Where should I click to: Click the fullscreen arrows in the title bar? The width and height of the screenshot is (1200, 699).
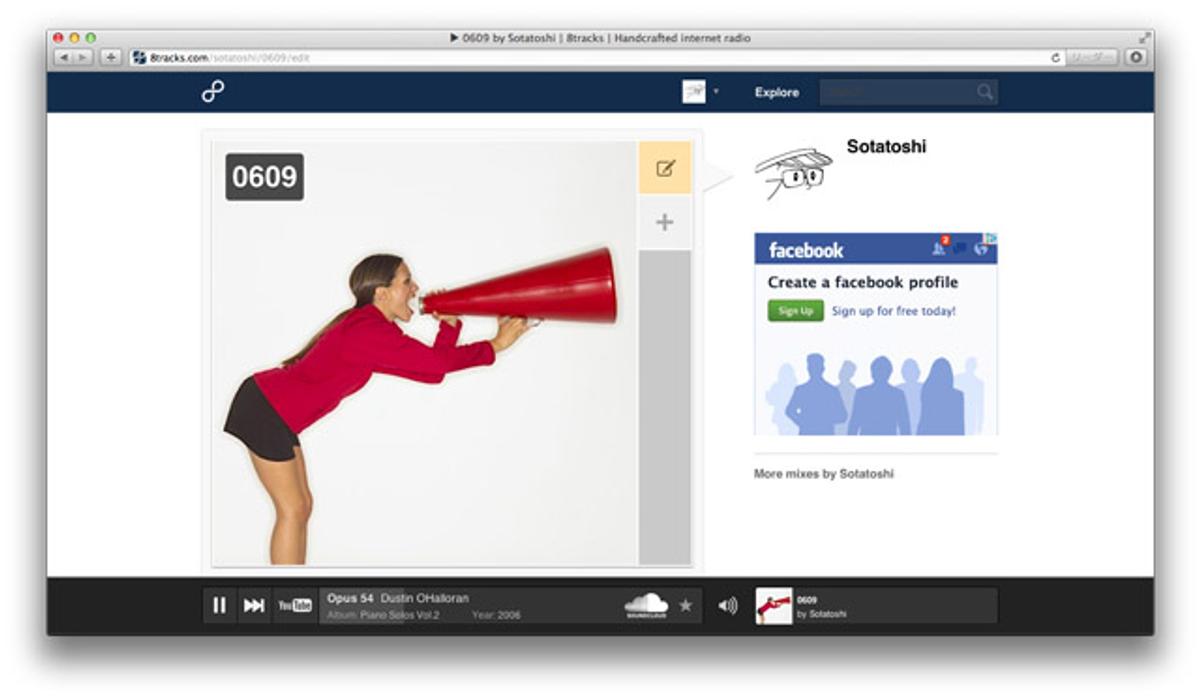pyautogui.click(x=1143, y=37)
